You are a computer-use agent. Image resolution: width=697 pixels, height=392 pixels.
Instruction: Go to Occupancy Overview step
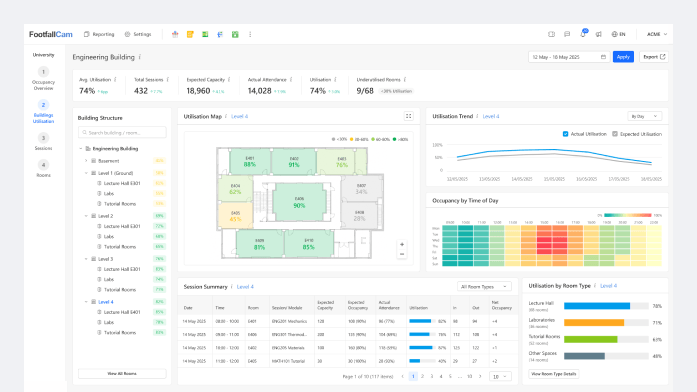[43, 78]
